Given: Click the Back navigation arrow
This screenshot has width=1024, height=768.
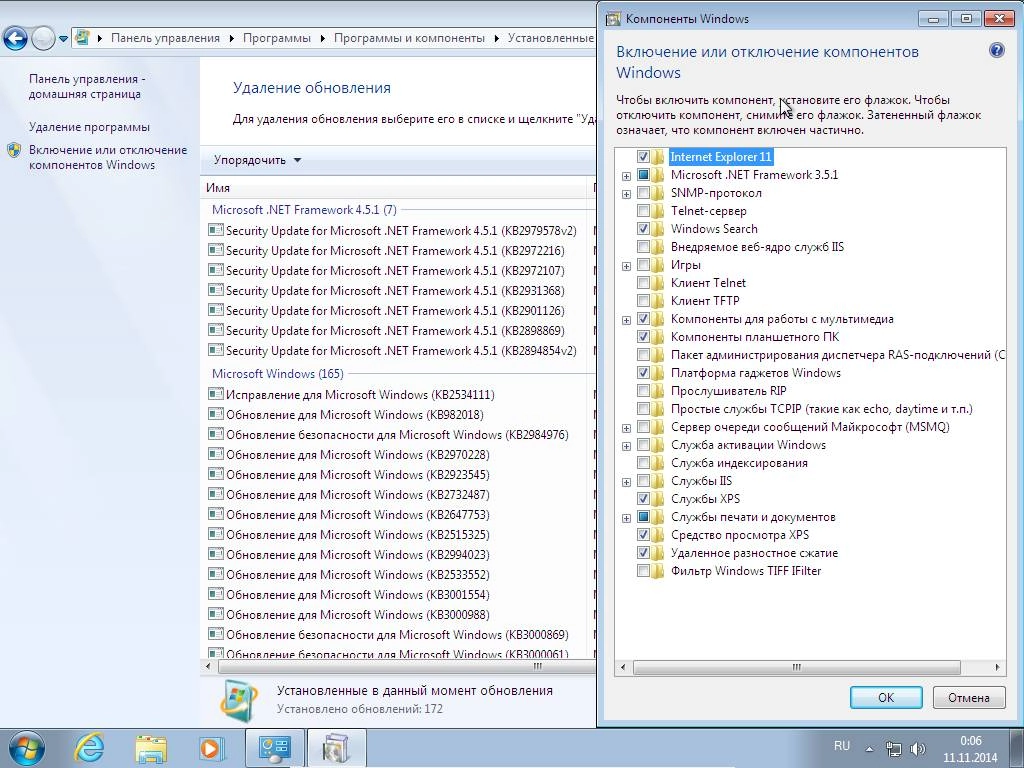Looking at the screenshot, I should tap(16, 39).
